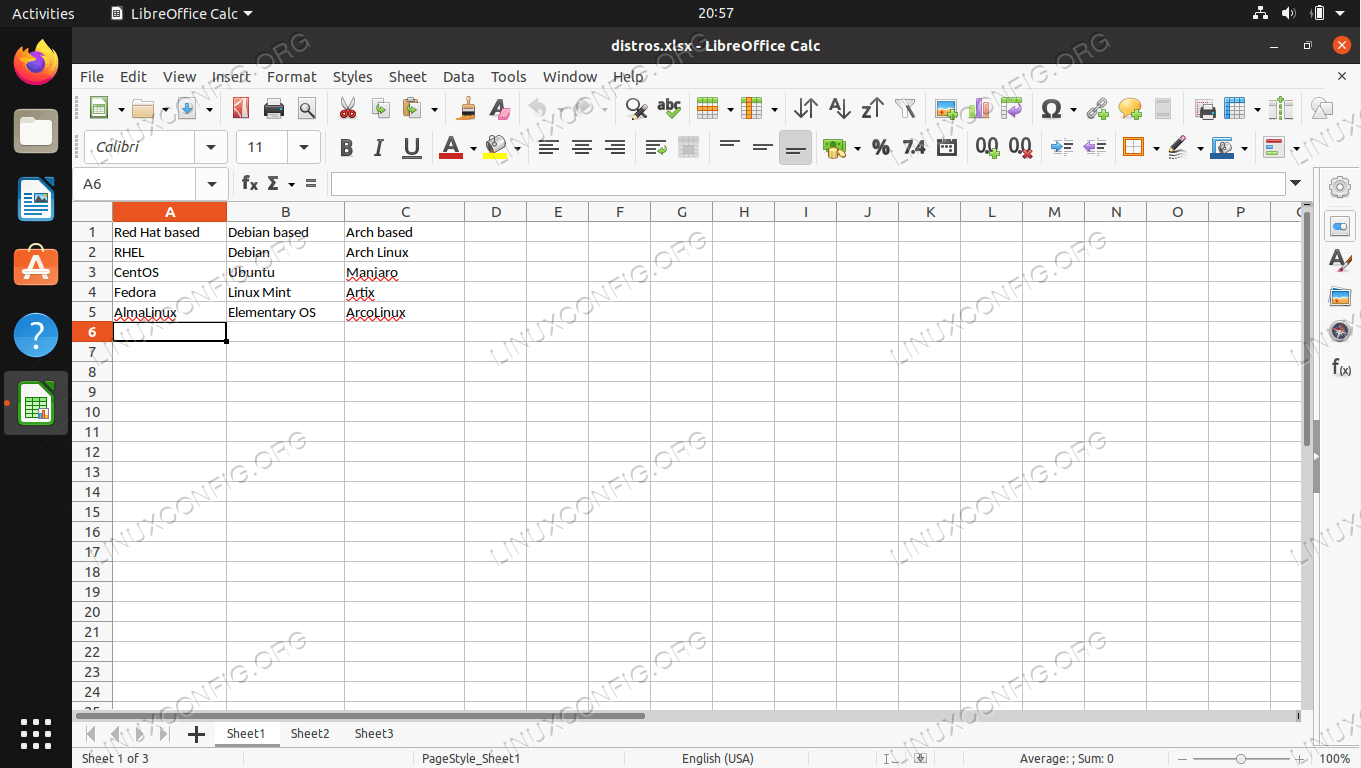Add a new sheet with plus button
This screenshot has width=1361, height=768.
[x=196, y=734]
